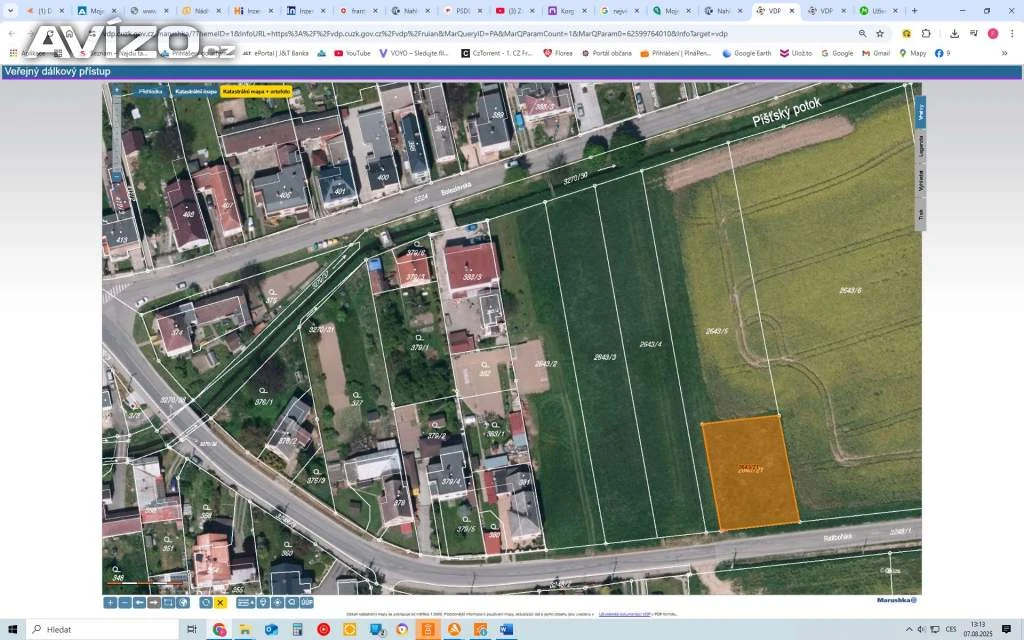This screenshot has height=640, width=1024.
Task: Select the map info pin tool
Action: pos(263,603)
